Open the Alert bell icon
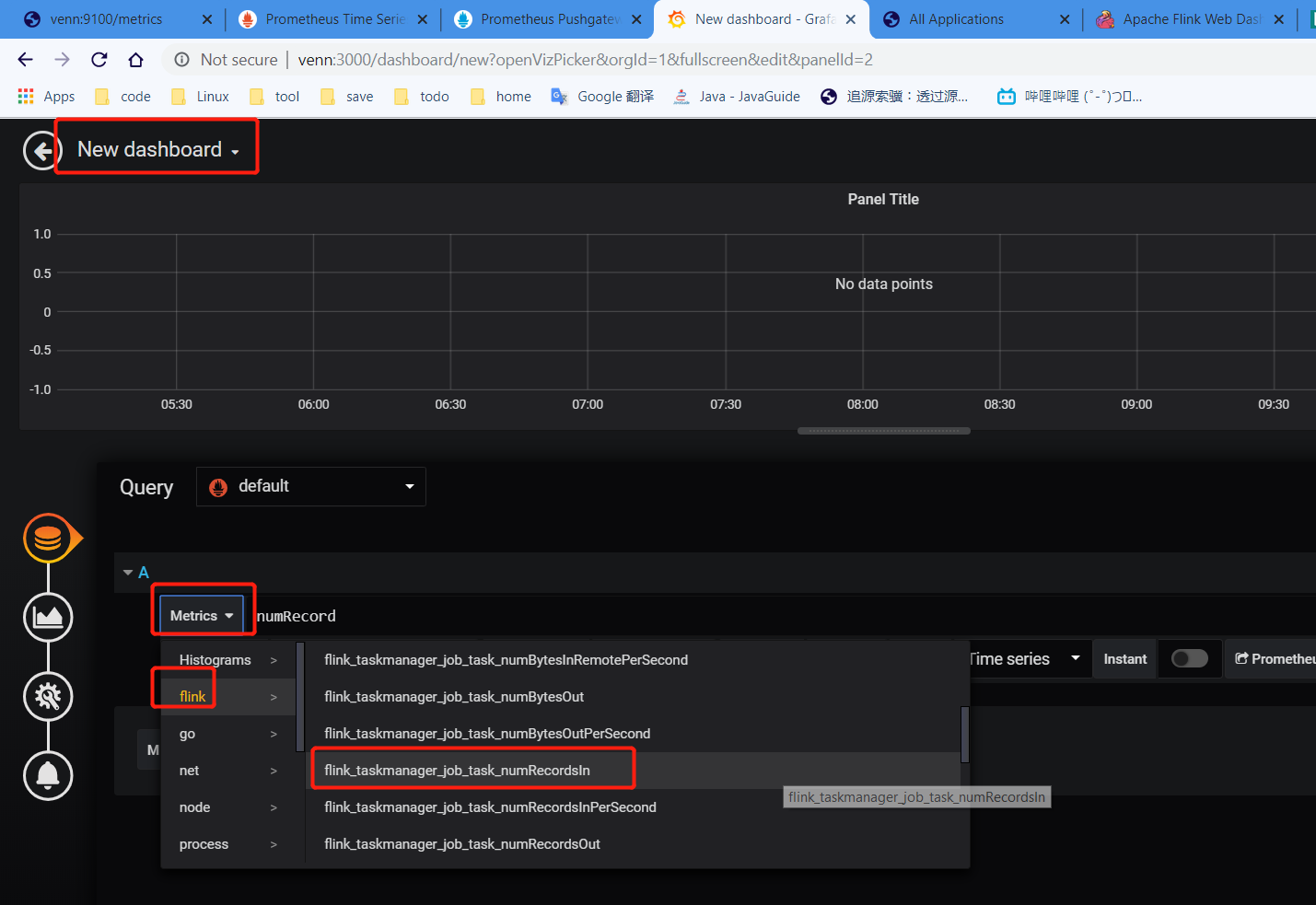The height and width of the screenshot is (905, 1316). (47, 776)
